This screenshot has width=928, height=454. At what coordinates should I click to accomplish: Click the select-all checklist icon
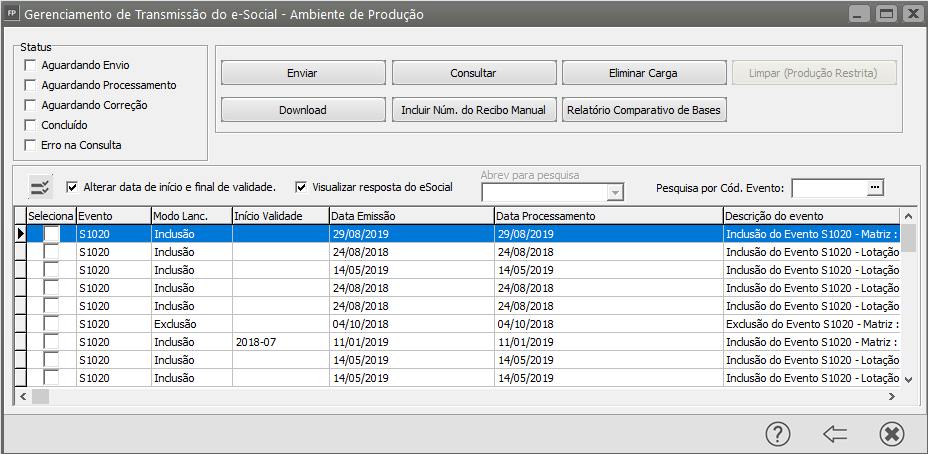pyautogui.click(x=41, y=187)
